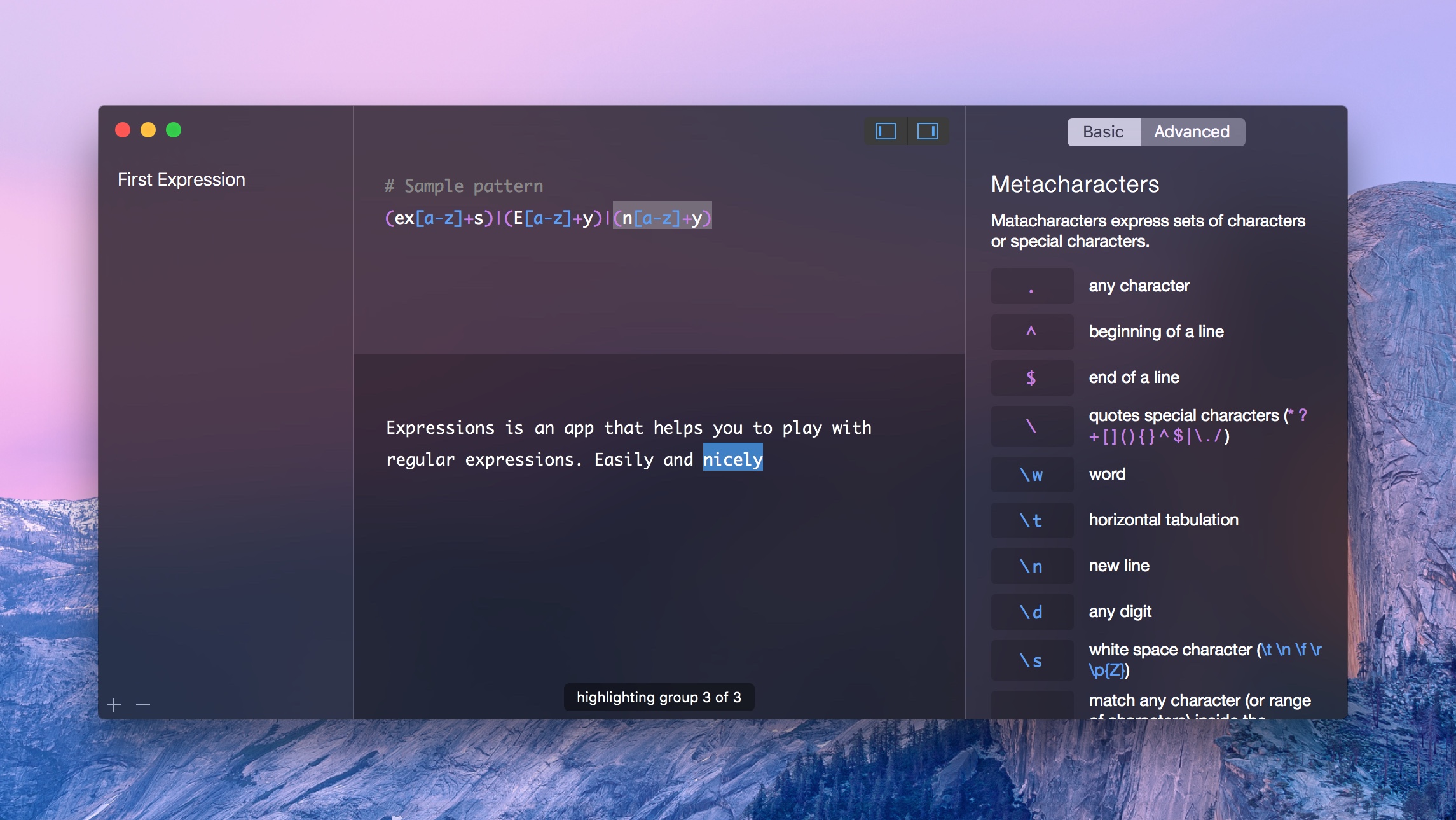1456x820 pixels.
Task: Click the plus icon to add expression
Action: pyautogui.click(x=114, y=705)
